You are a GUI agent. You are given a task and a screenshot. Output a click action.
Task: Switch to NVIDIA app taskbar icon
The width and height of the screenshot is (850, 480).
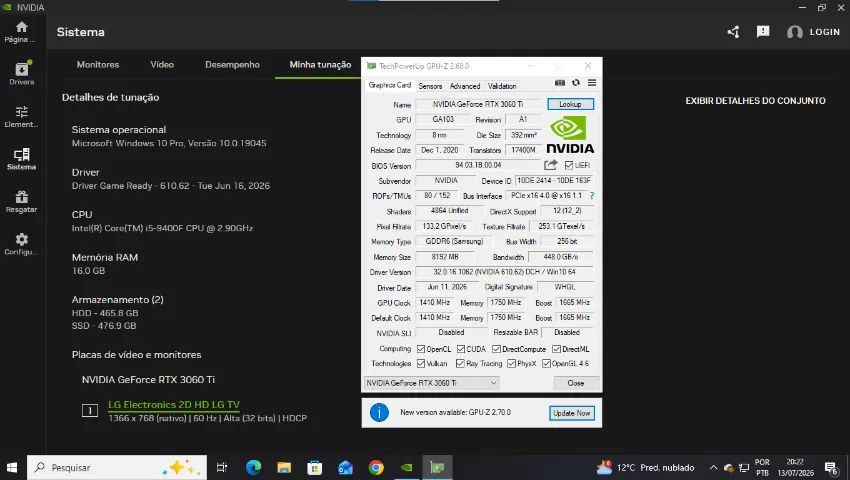coord(407,468)
